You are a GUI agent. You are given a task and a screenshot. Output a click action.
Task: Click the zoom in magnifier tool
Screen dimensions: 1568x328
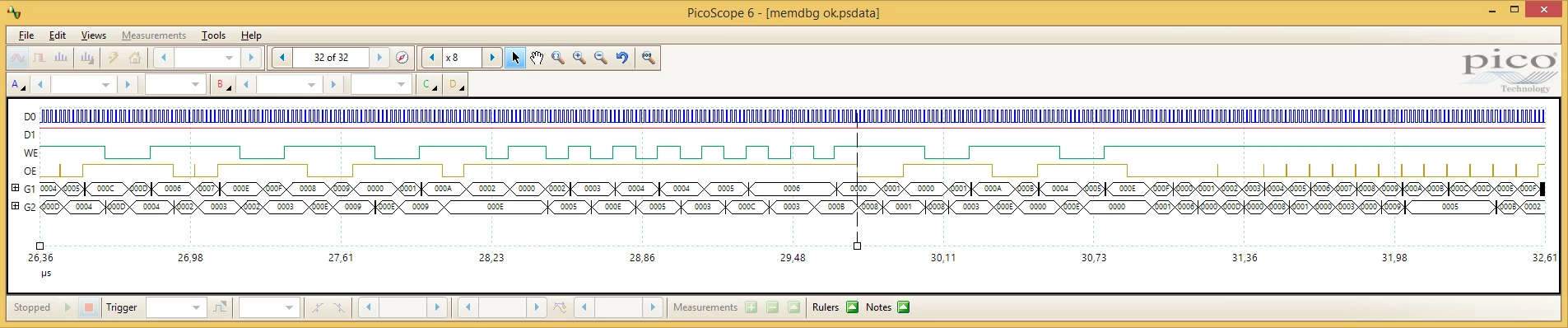[579, 58]
